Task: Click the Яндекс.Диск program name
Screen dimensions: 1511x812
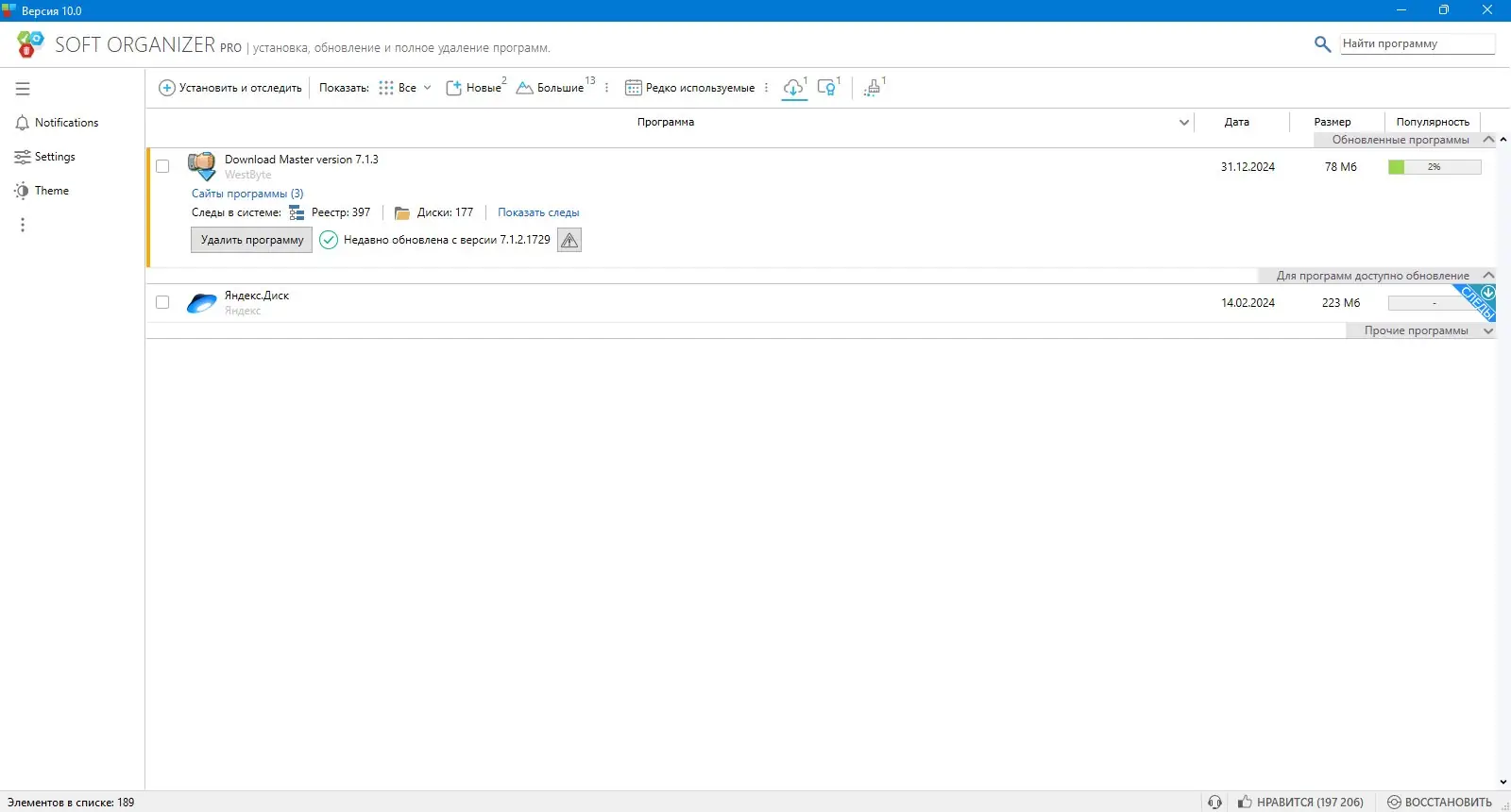Action: point(257,296)
